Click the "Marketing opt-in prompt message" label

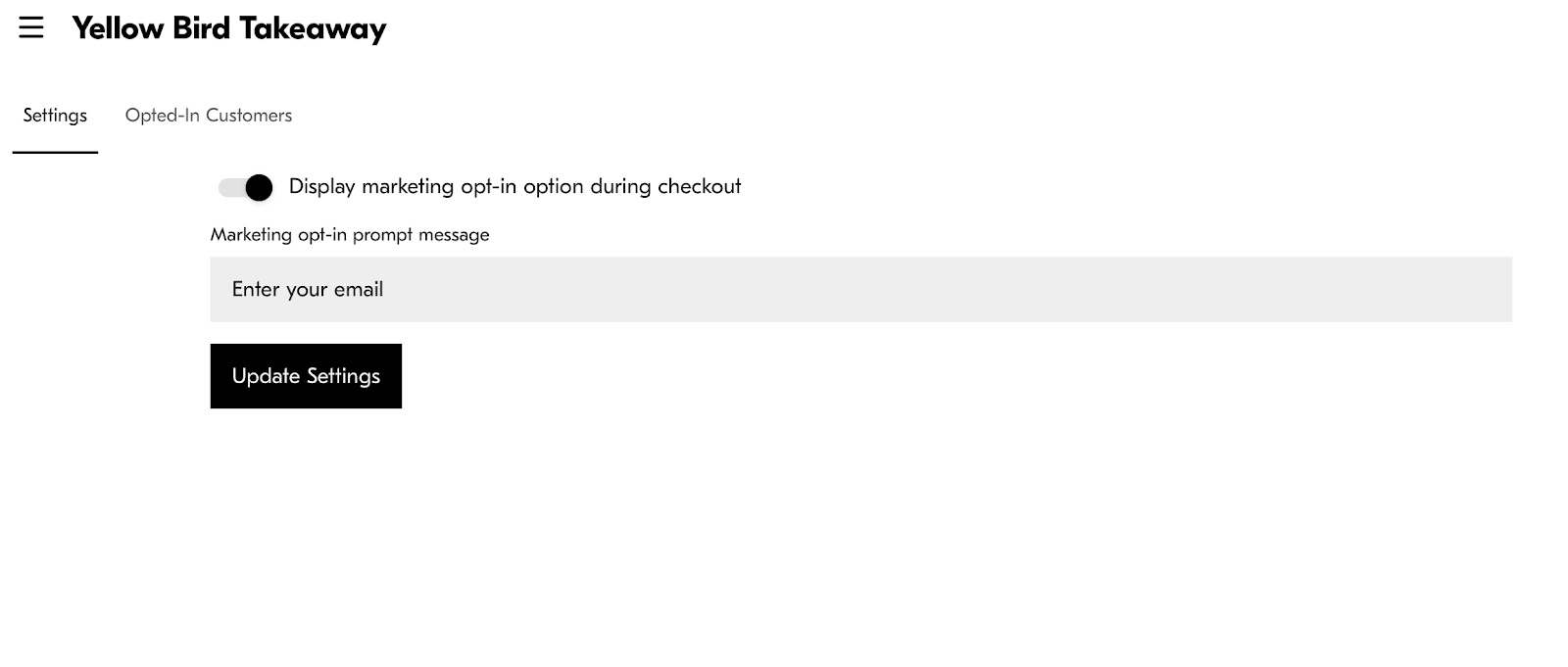tap(350, 235)
